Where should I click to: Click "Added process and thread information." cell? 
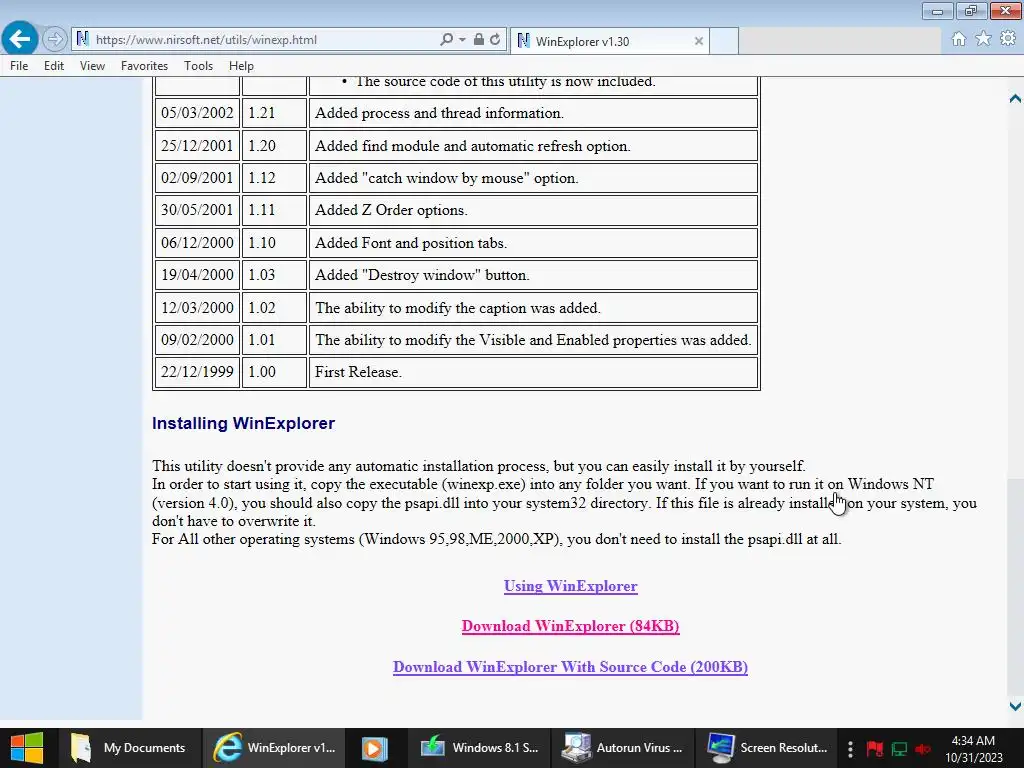[534, 113]
